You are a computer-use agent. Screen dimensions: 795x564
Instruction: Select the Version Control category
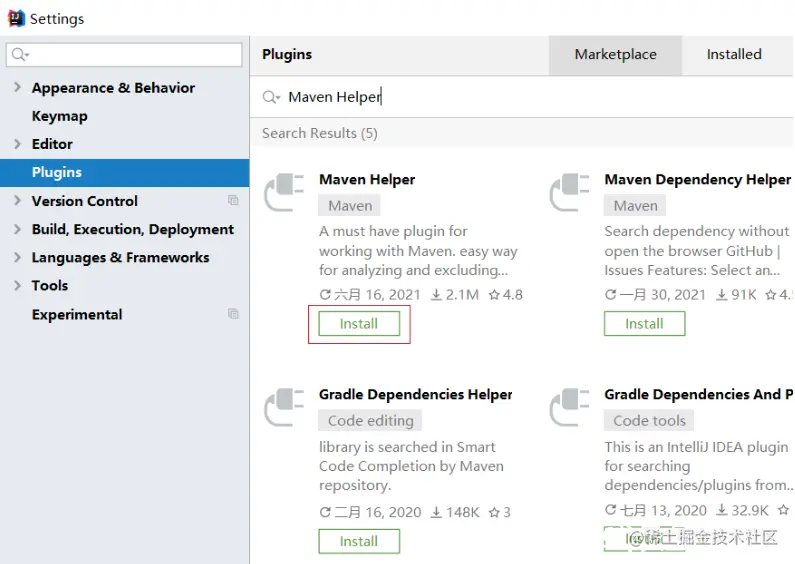point(85,201)
